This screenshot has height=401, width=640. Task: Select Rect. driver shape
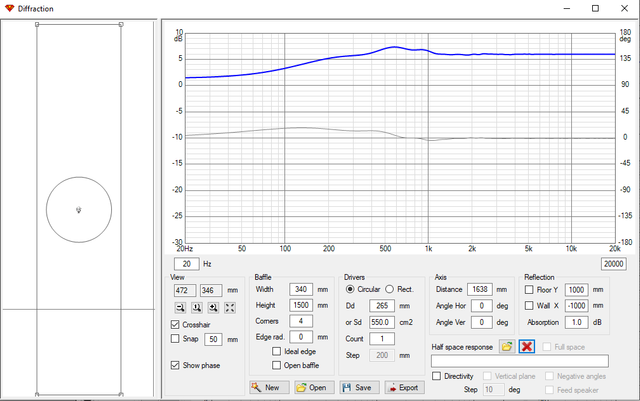point(390,289)
